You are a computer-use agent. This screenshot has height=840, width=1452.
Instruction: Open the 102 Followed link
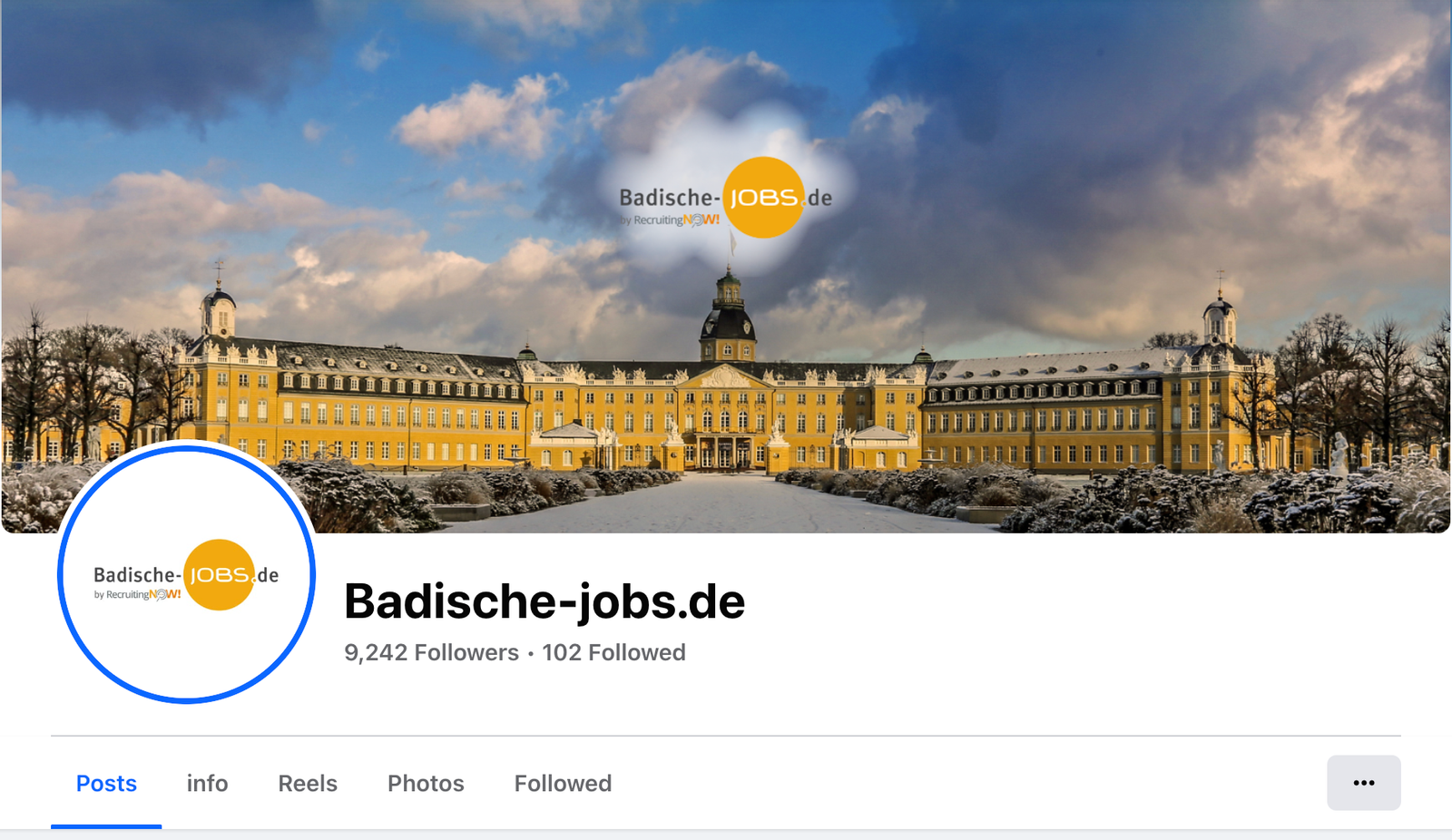[x=613, y=652]
